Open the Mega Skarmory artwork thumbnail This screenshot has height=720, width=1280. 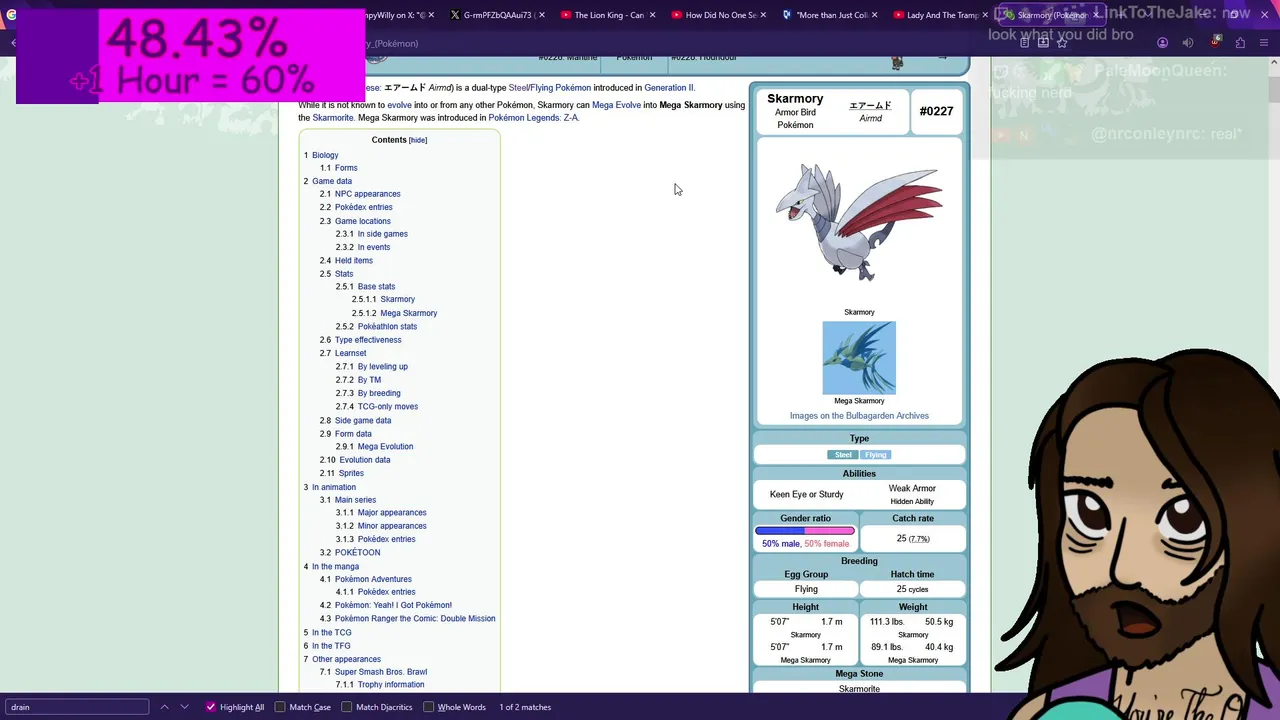(859, 358)
